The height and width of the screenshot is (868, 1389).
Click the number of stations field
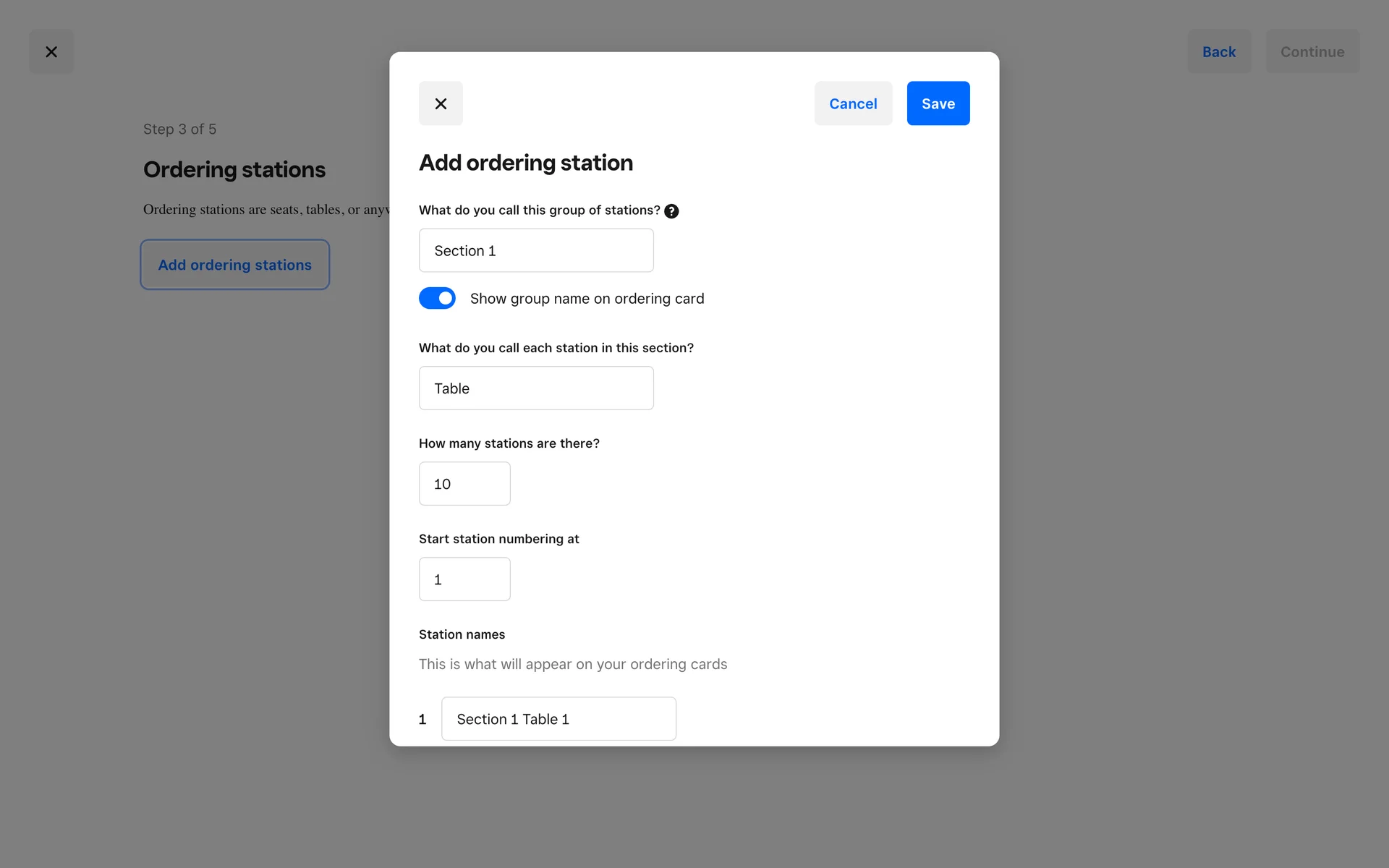pos(464,484)
